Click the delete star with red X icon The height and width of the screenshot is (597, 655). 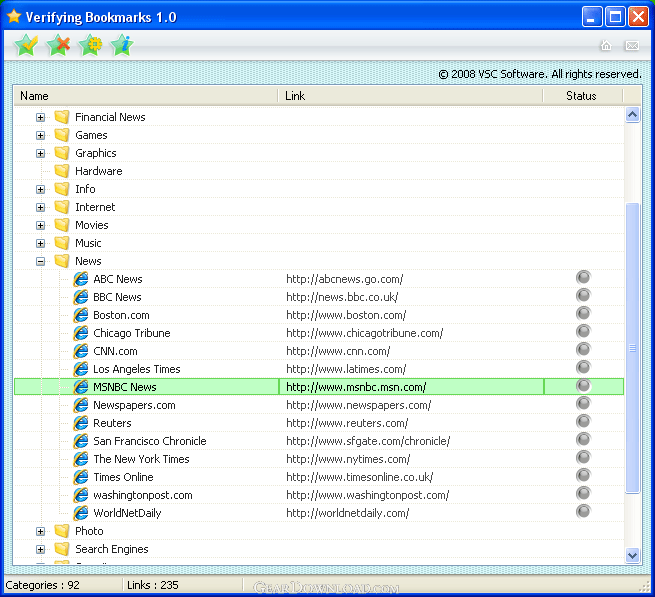[x=58, y=45]
